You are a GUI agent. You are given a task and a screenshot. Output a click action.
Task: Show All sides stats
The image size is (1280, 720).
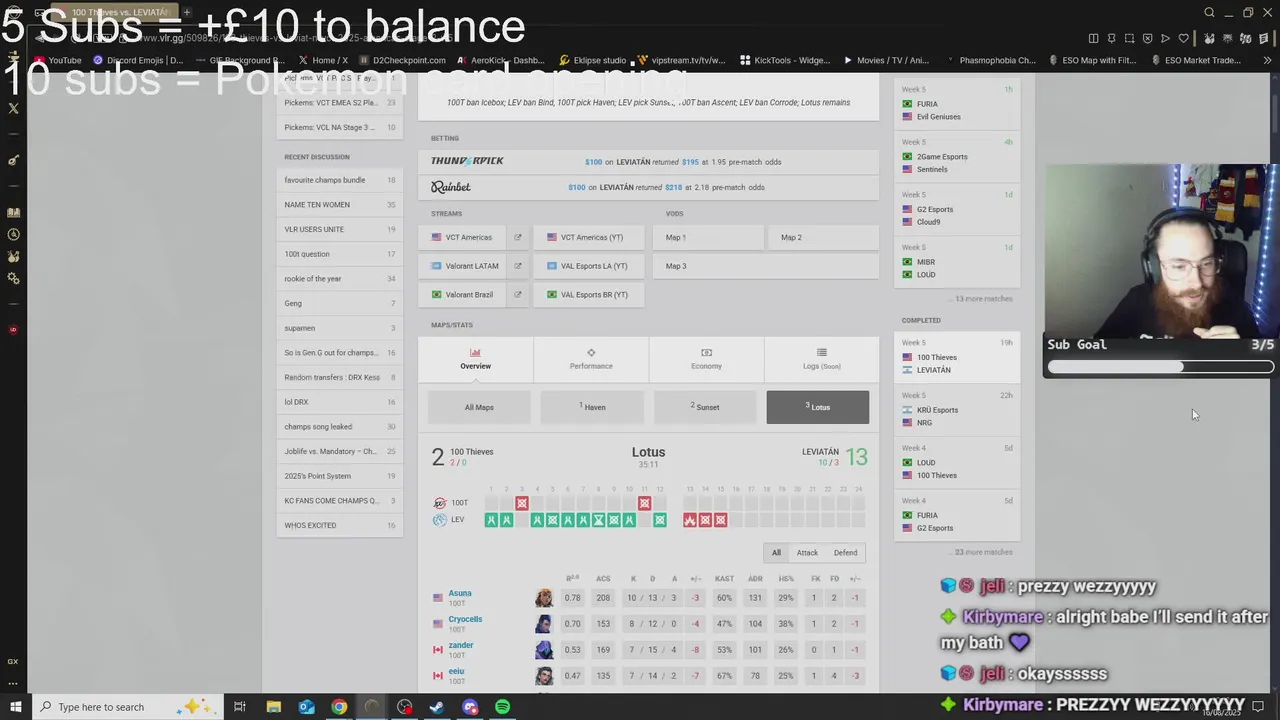point(776,552)
